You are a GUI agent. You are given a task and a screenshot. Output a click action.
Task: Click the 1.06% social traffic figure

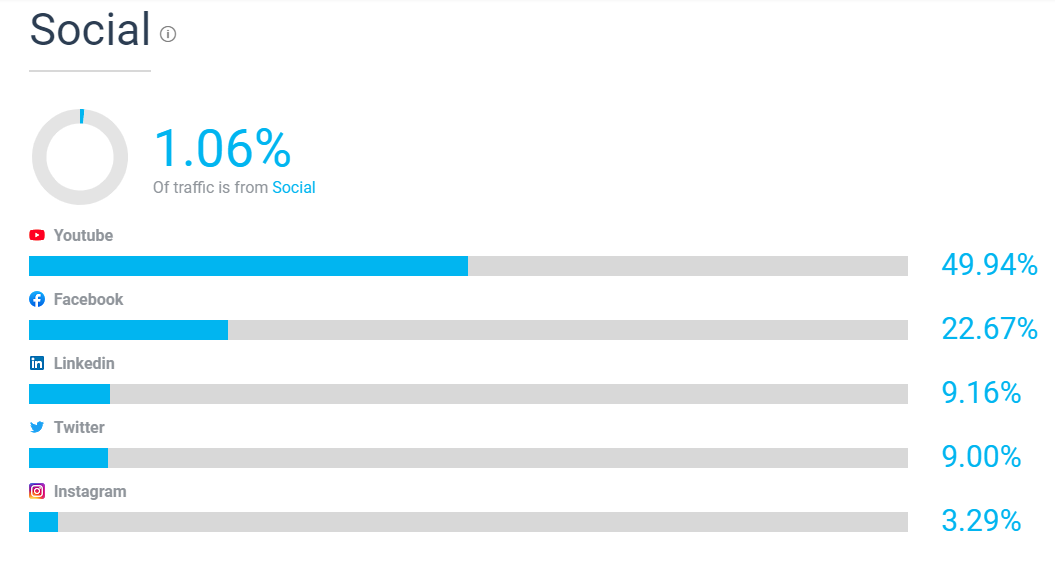[x=223, y=148]
